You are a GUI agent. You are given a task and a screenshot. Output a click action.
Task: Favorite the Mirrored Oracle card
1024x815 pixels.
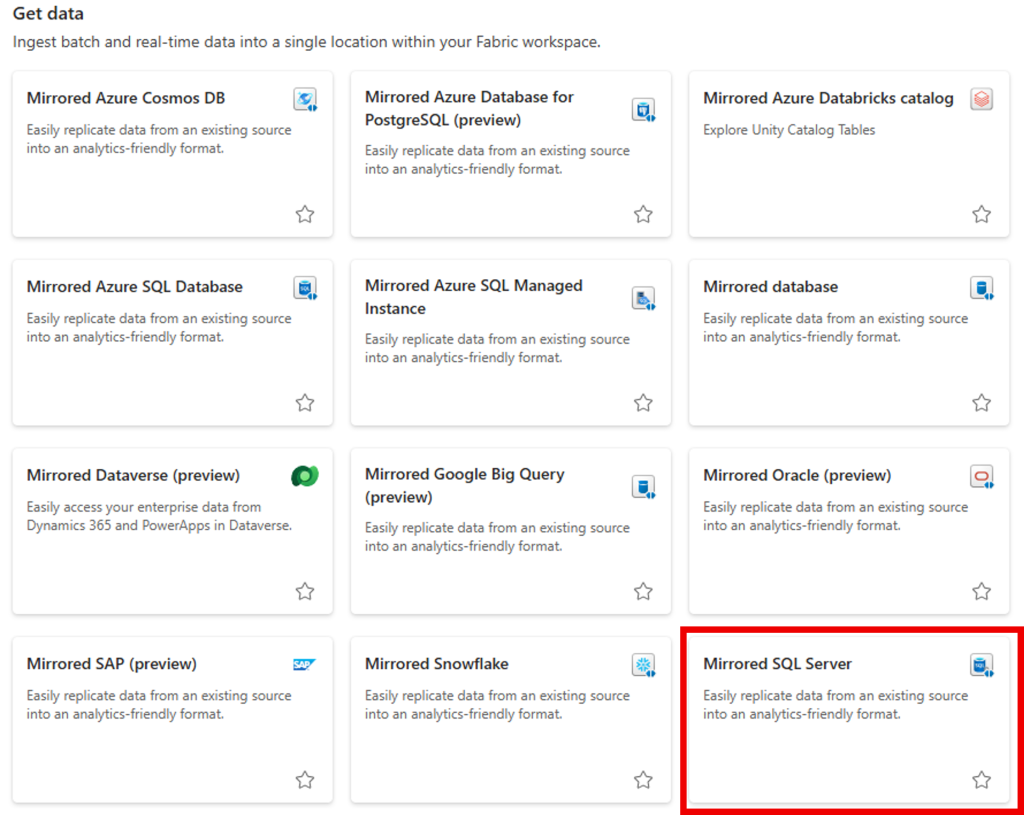click(981, 591)
